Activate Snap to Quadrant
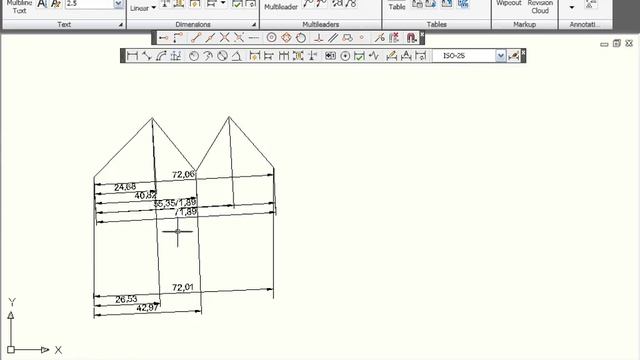This screenshot has height=360, width=640. [x=286, y=38]
